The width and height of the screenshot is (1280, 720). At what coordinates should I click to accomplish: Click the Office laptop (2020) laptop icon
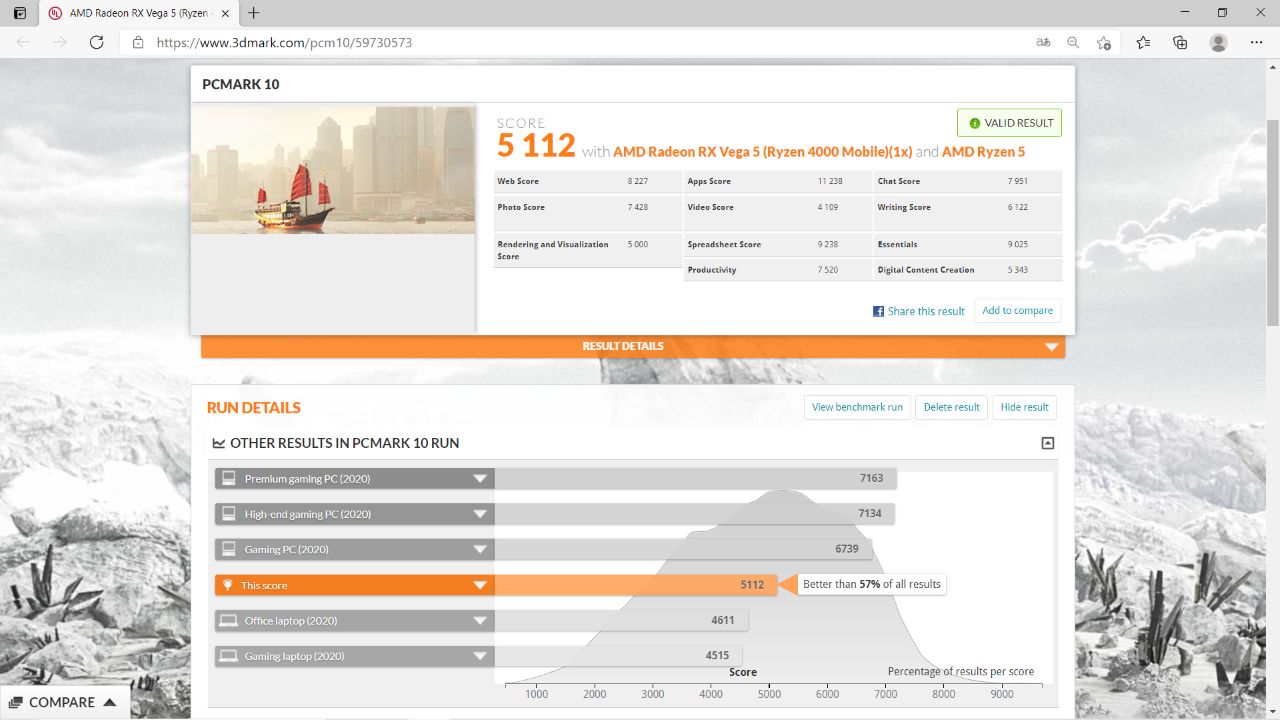[x=229, y=621]
